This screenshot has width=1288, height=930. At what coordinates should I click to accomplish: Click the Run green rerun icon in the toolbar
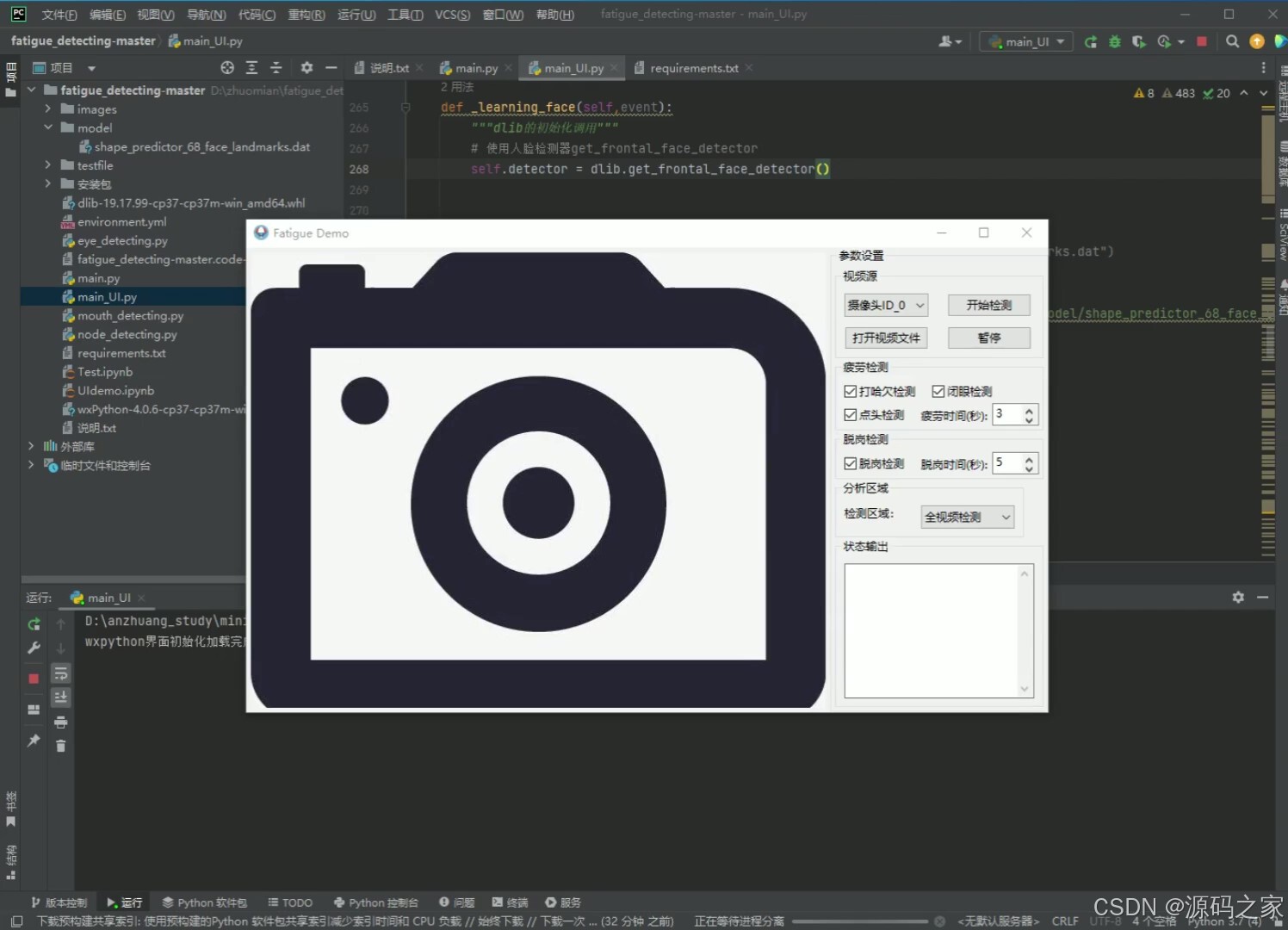point(1091,41)
